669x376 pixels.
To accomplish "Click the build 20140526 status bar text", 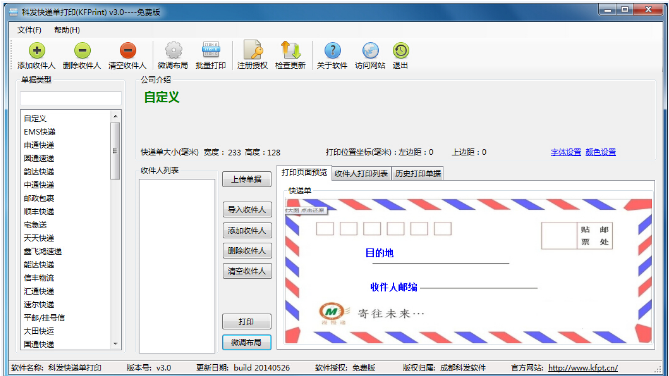I will coord(262,367).
